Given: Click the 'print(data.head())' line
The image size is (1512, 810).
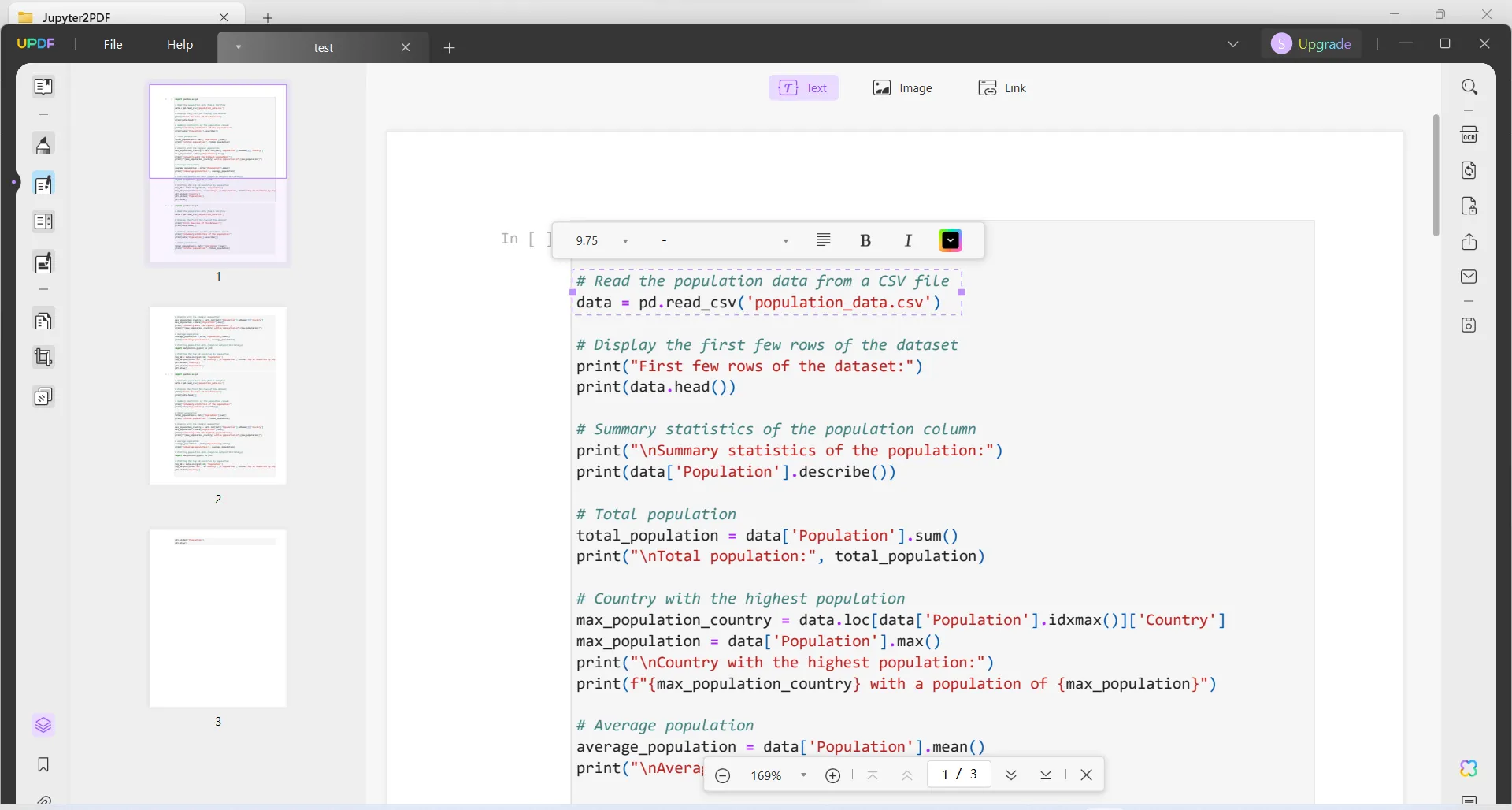Looking at the screenshot, I should [x=656, y=387].
